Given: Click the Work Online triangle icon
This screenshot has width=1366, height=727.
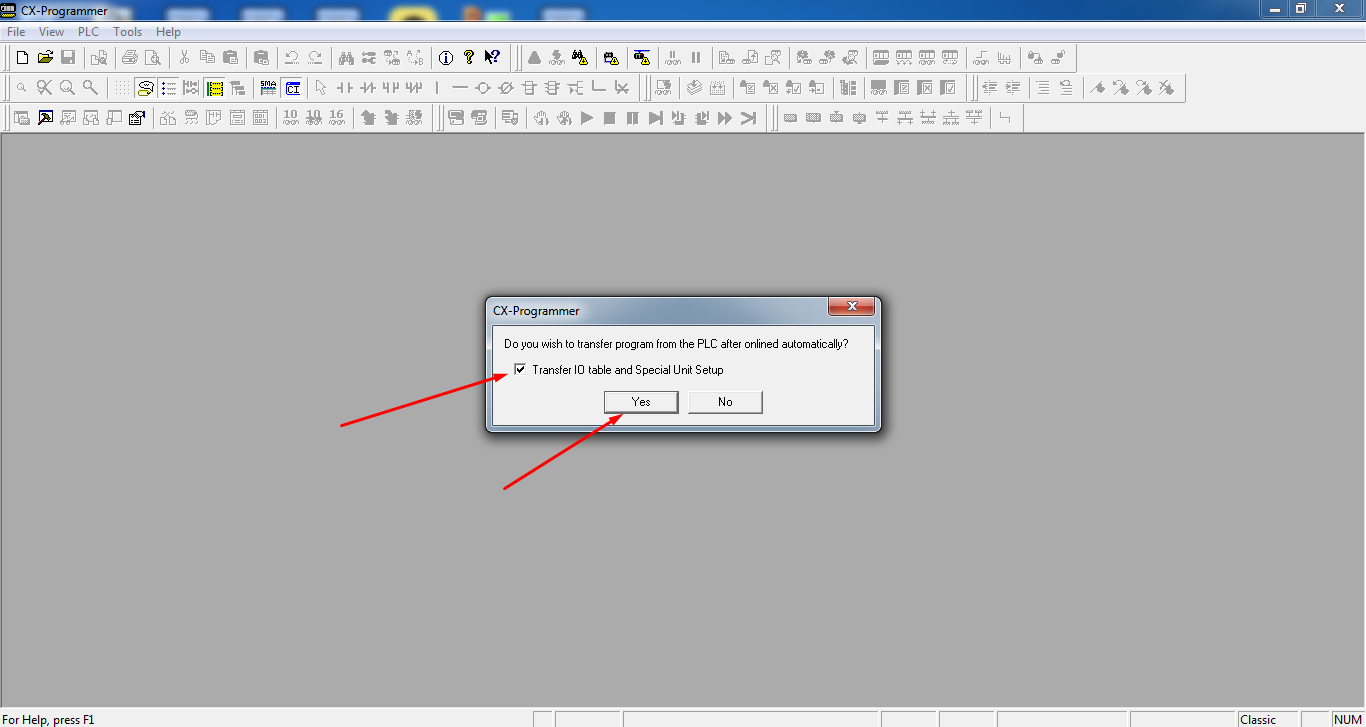Looking at the screenshot, I should (x=534, y=57).
